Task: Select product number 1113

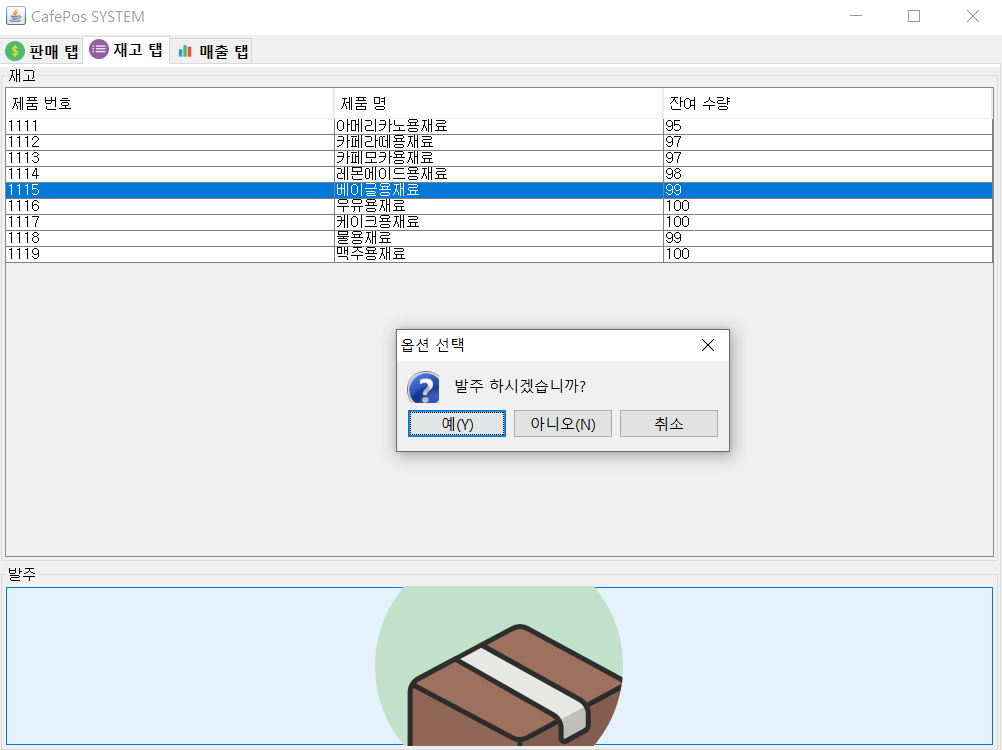Action: click(x=170, y=158)
